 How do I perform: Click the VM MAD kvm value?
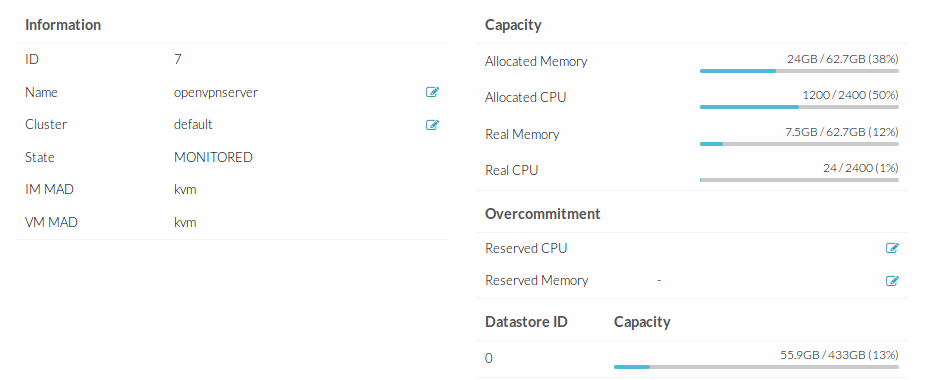pos(185,222)
